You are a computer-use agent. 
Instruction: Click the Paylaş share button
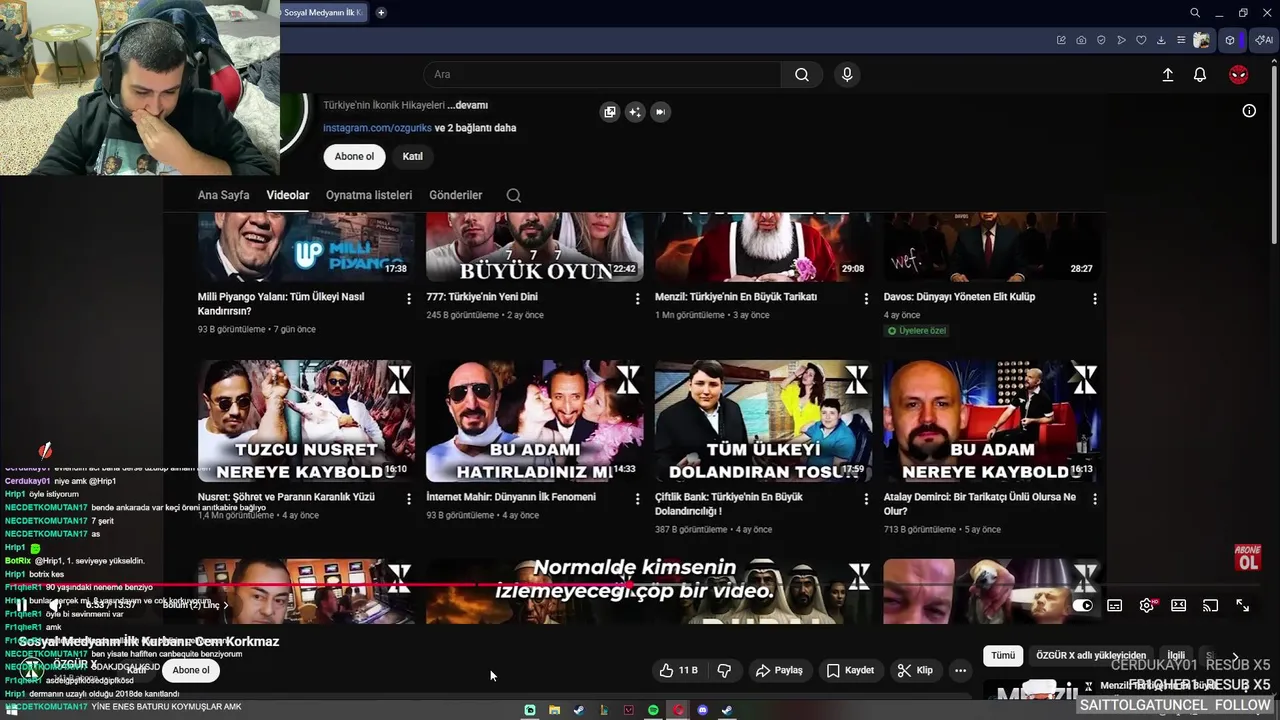779,670
